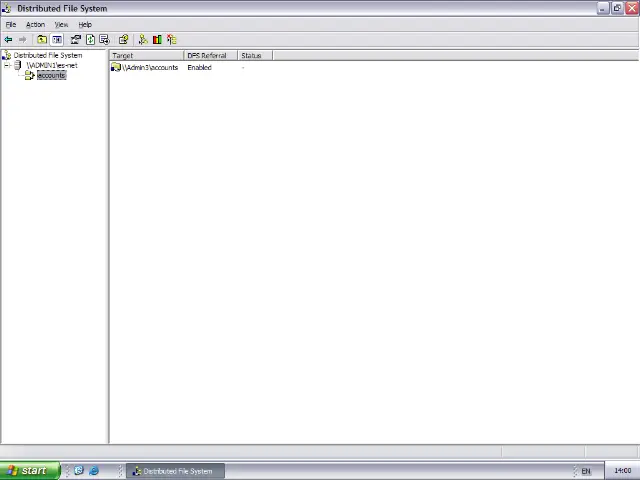Viewport: 640px width, 480px height.
Task: Open the Action menu
Action: [35, 24]
